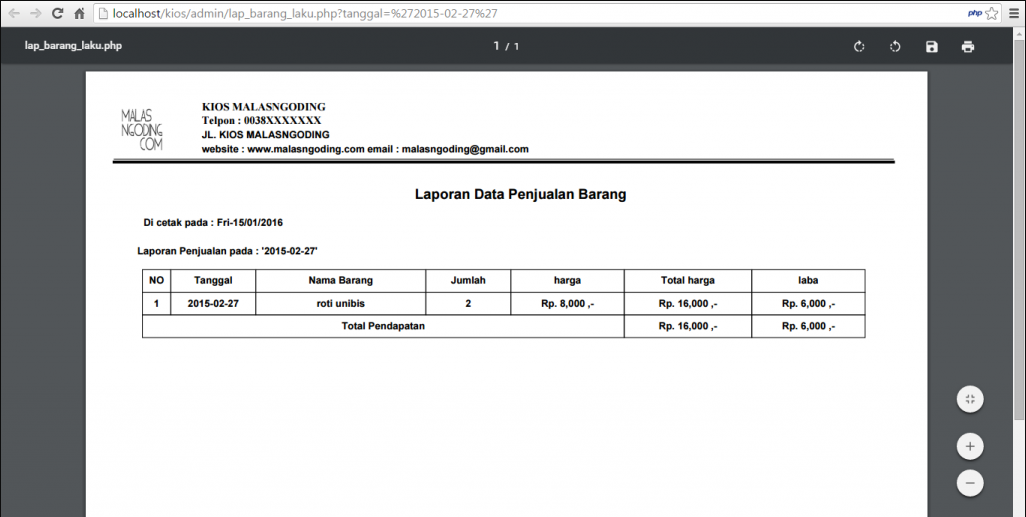
Task: Click lap_barang_laku.php document title
Action: (x=73, y=46)
